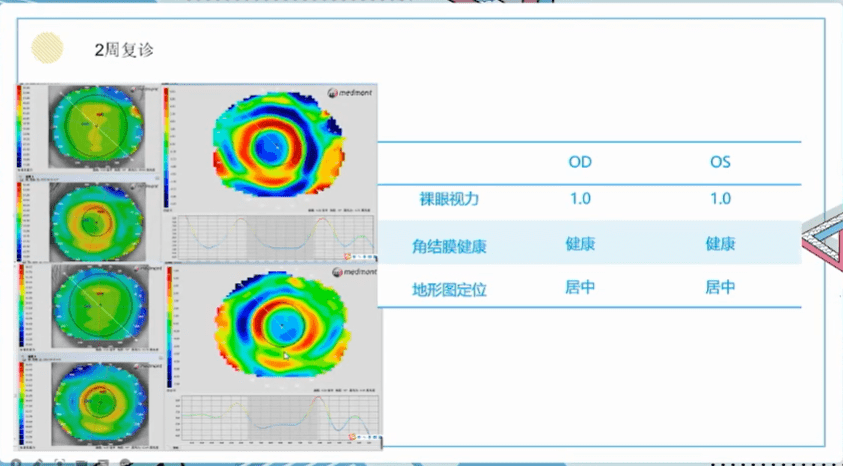Click the OS column header
The width and height of the screenshot is (843, 466).
tap(720, 161)
